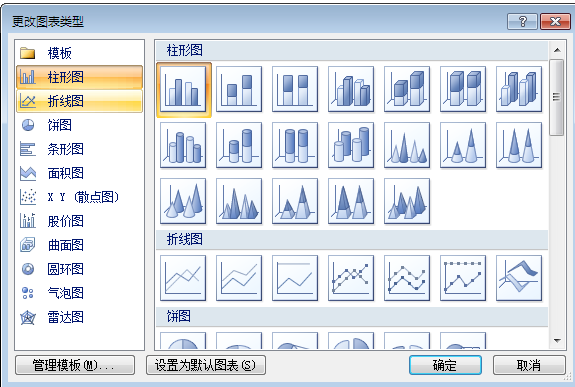Pick the line with markers chart
The image size is (575, 387).
click(x=351, y=278)
